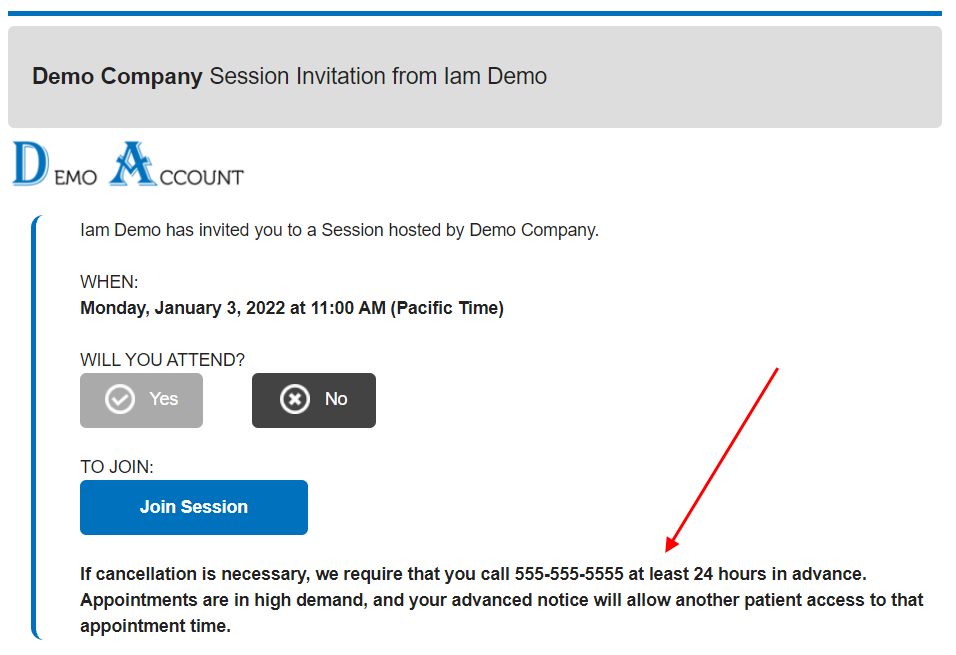Click the 'CCOUNT' text in the logo
The width and height of the screenshot is (956, 655).
[202, 178]
